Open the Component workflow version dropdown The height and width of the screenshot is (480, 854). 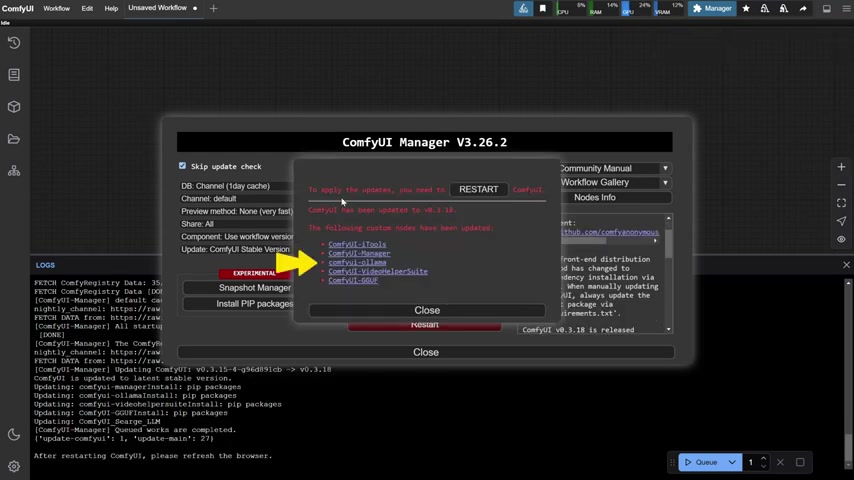(x=236, y=236)
